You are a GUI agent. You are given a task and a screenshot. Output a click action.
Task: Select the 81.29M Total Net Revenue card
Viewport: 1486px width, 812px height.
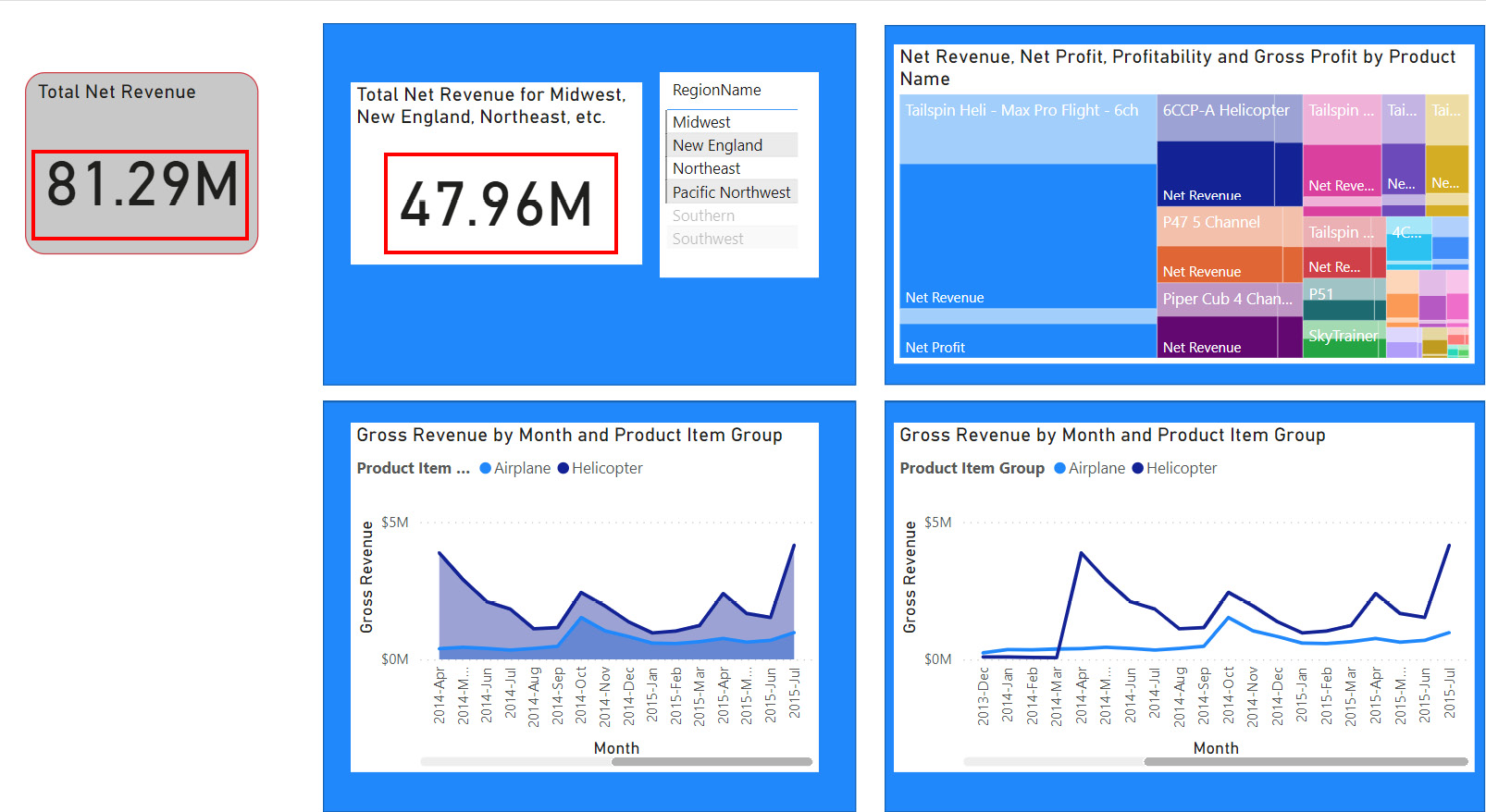142,184
